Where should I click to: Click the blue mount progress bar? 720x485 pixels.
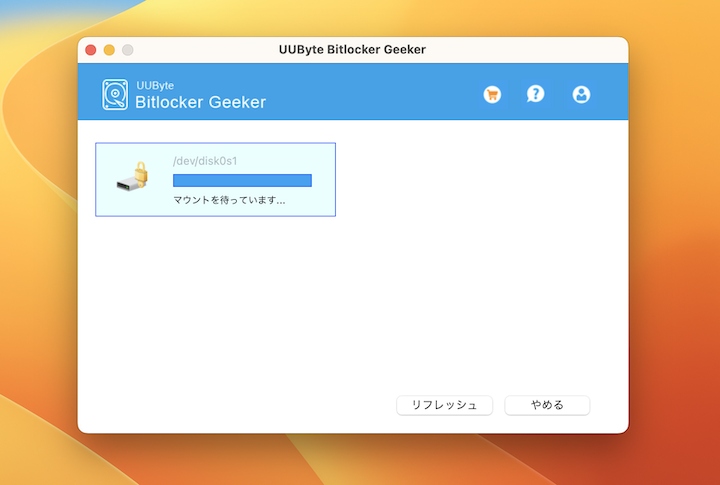(x=242, y=180)
